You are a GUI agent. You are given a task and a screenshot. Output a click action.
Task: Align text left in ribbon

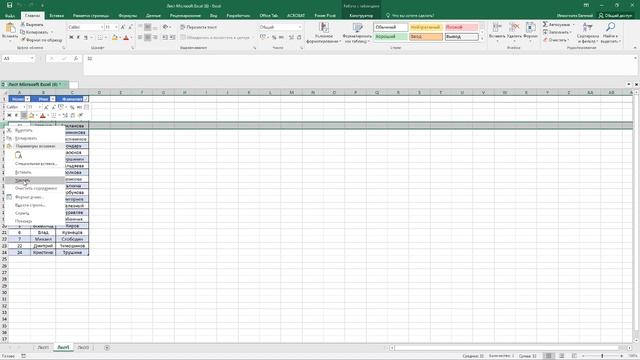[140, 37]
